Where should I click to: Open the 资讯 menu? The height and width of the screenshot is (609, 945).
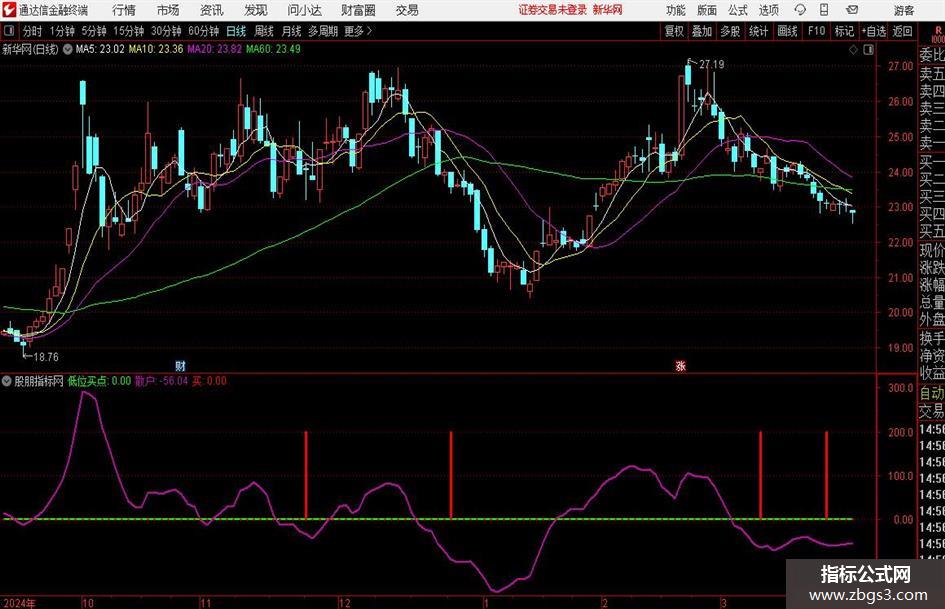(x=212, y=10)
